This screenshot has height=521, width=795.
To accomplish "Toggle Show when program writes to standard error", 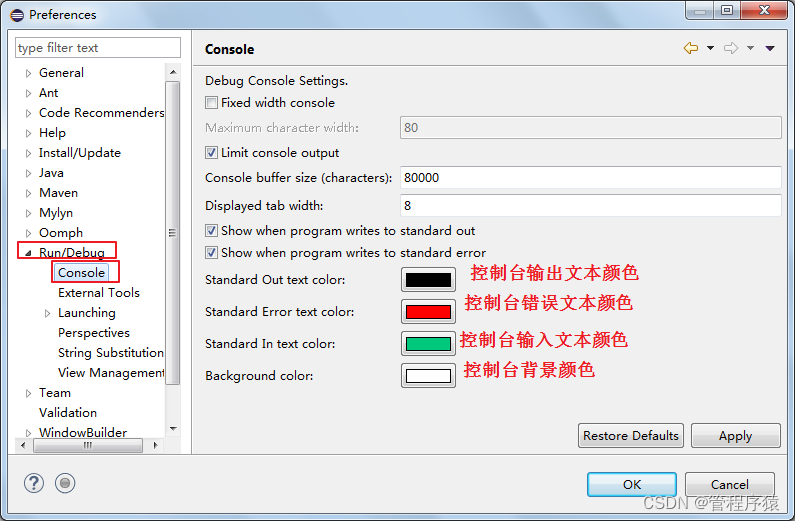I will pos(211,252).
